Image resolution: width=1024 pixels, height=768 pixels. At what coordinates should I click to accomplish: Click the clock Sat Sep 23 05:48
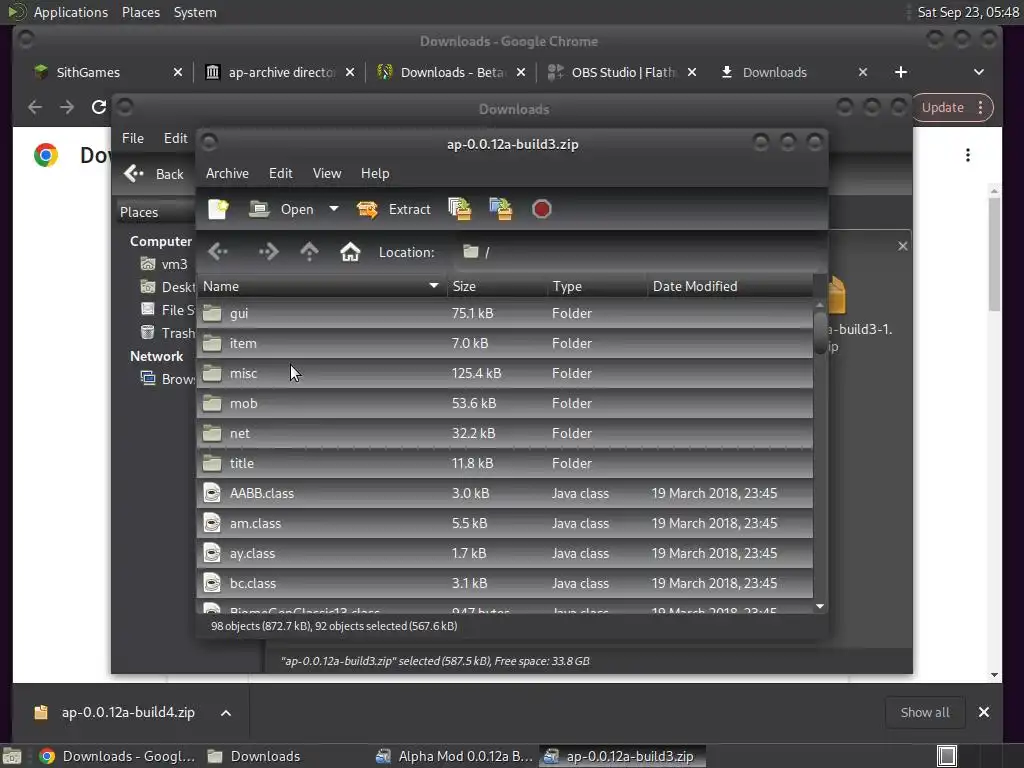pyautogui.click(x=967, y=12)
